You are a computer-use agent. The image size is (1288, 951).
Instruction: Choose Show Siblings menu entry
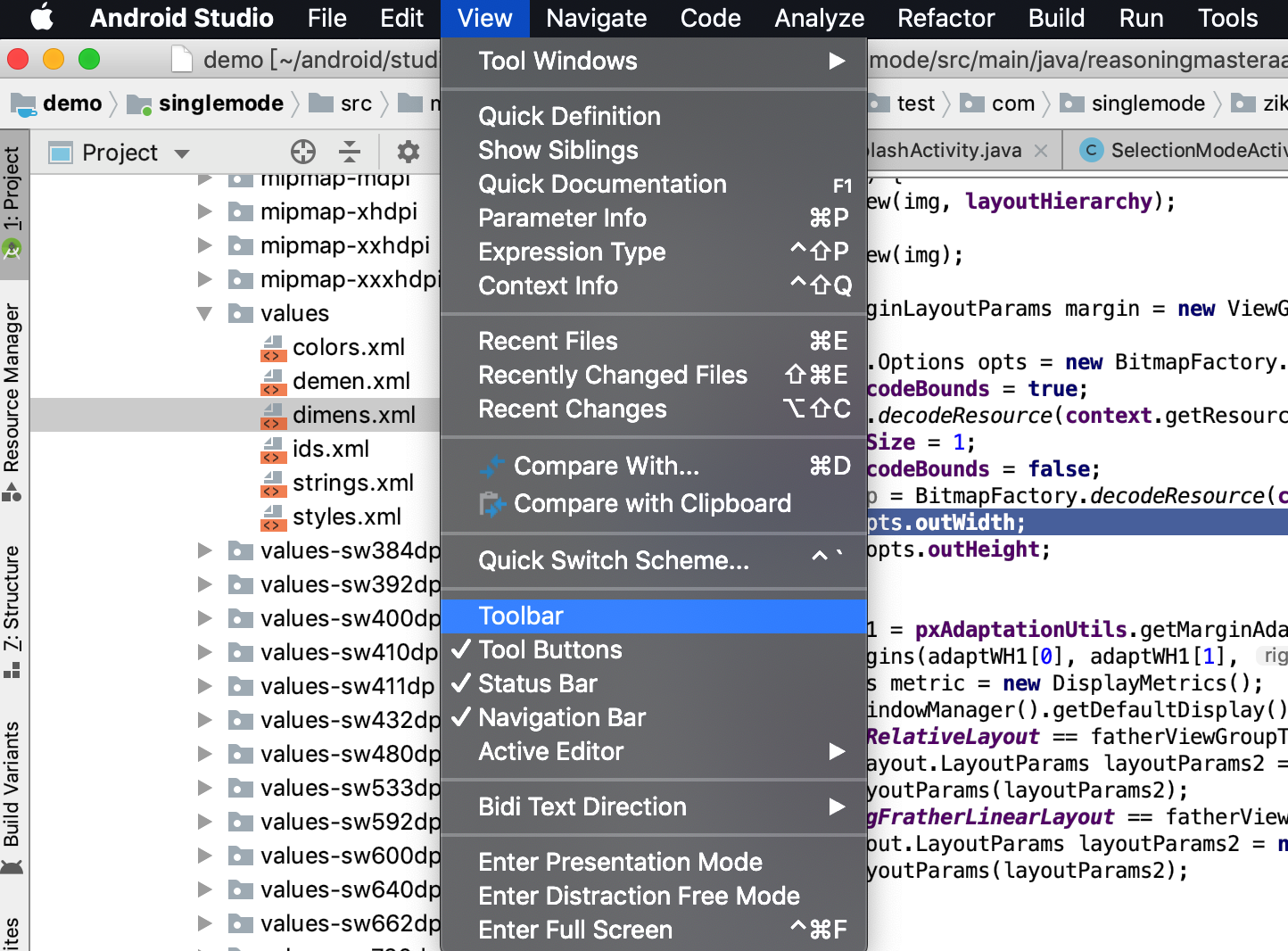[x=654, y=150]
